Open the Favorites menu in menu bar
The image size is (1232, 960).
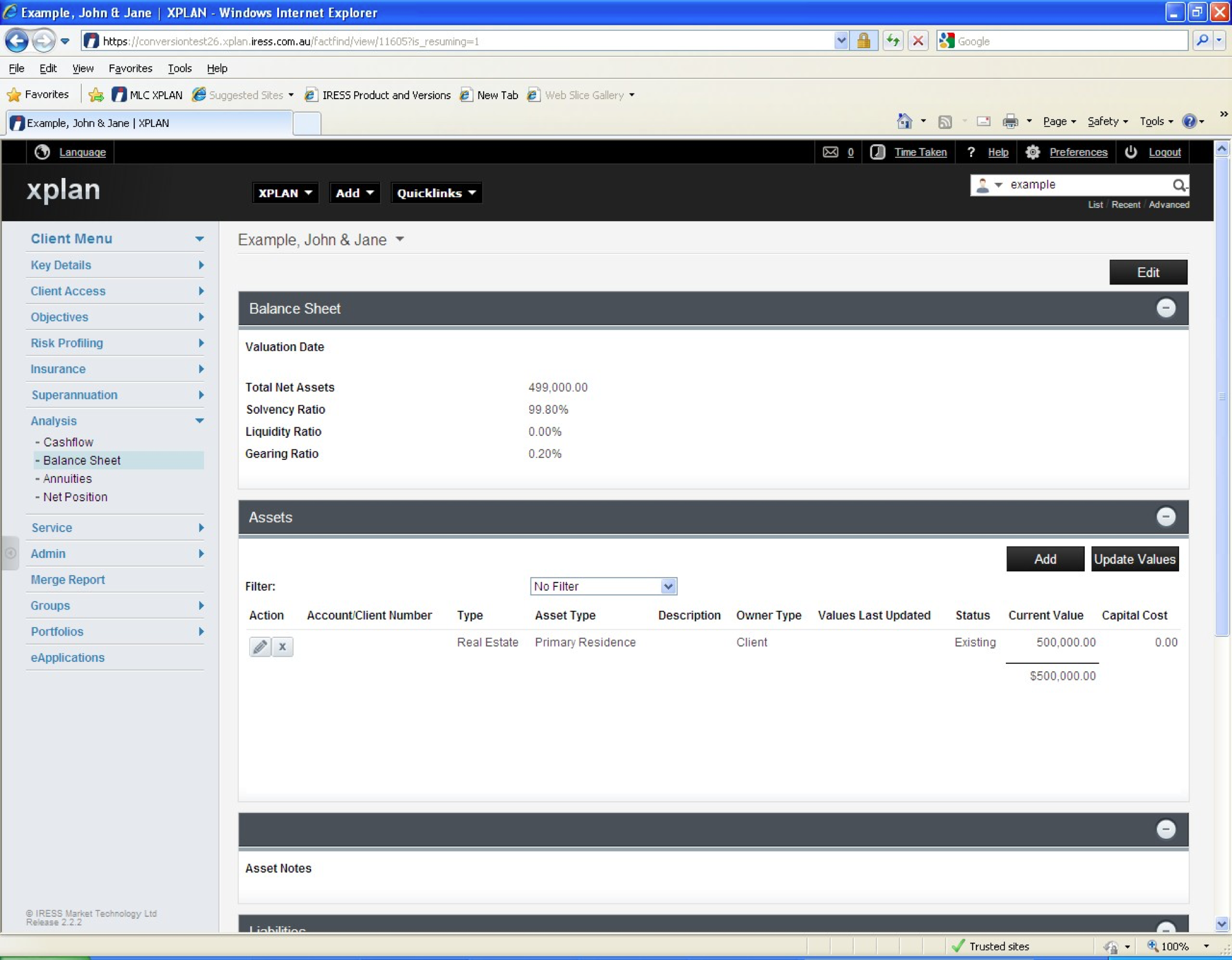pyautogui.click(x=130, y=68)
